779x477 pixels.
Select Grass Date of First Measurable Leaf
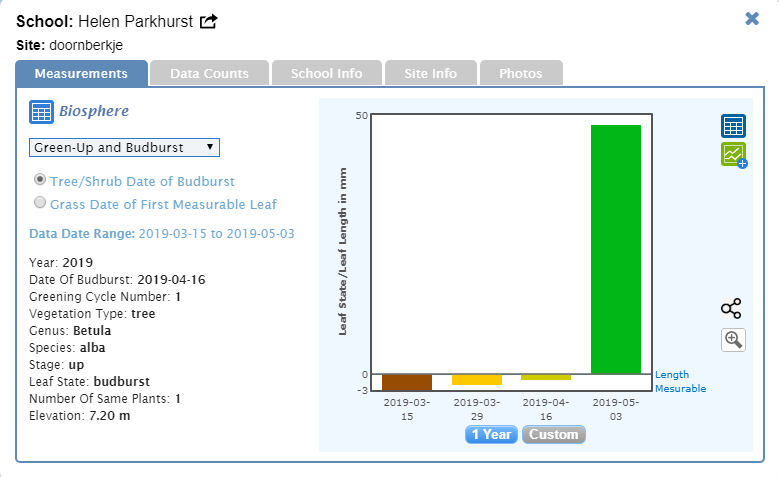(x=40, y=203)
